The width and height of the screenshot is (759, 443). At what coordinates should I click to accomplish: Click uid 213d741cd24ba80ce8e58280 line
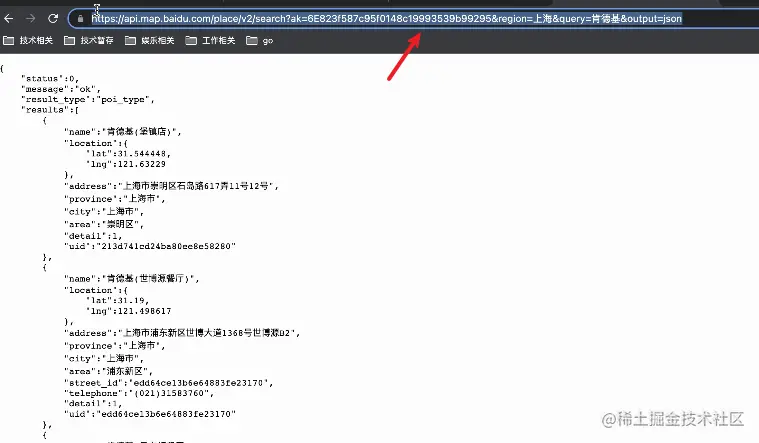click(150, 246)
